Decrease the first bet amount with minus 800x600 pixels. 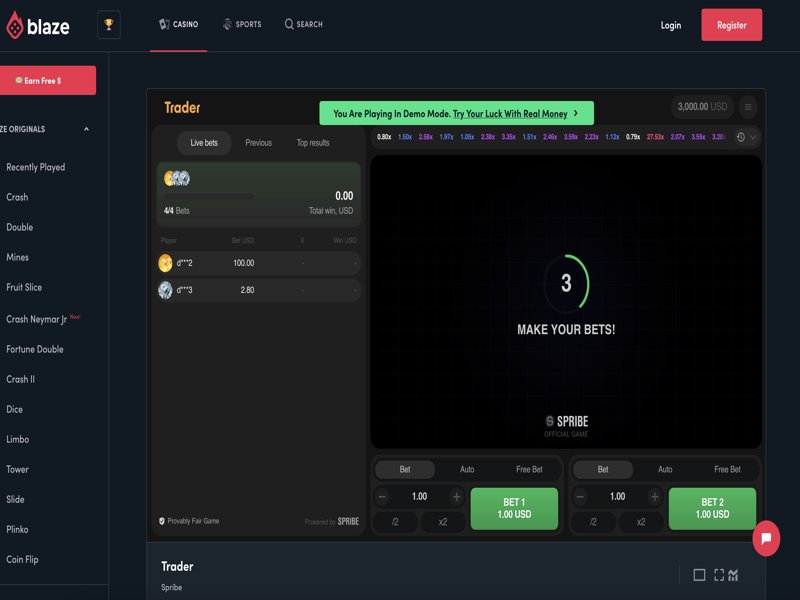(383, 496)
